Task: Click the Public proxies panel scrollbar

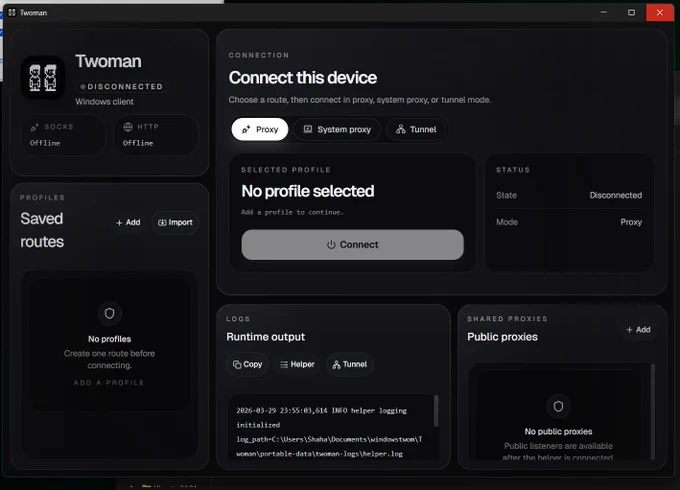Action: point(653,411)
